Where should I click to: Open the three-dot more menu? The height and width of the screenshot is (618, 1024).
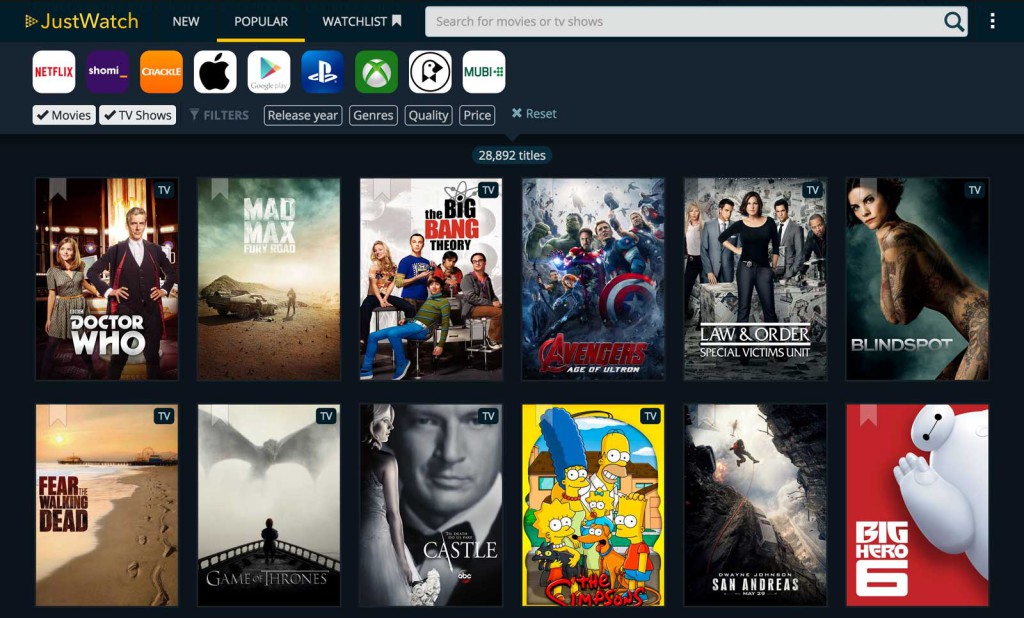point(992,21)
